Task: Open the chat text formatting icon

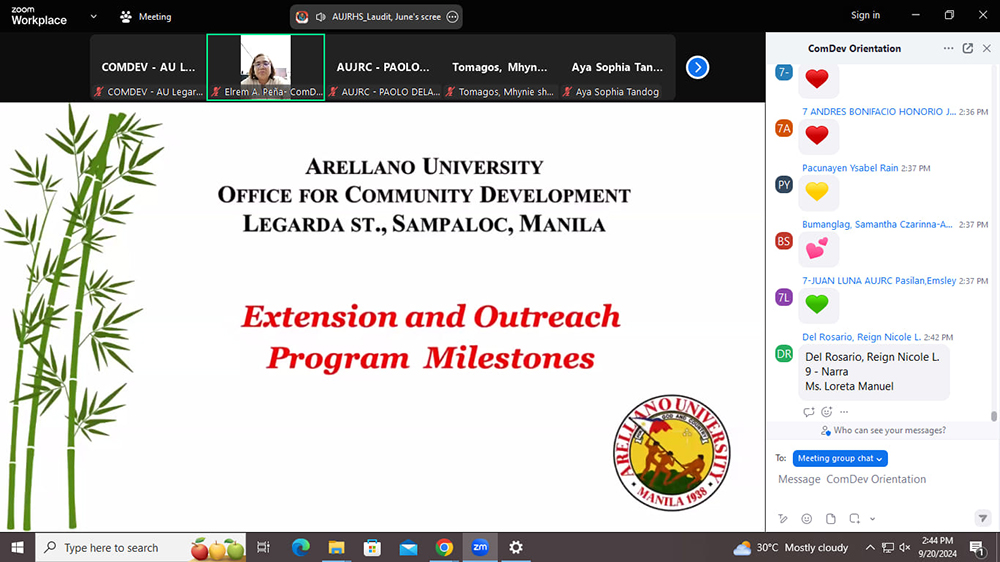Action: [x=783, y=519]
